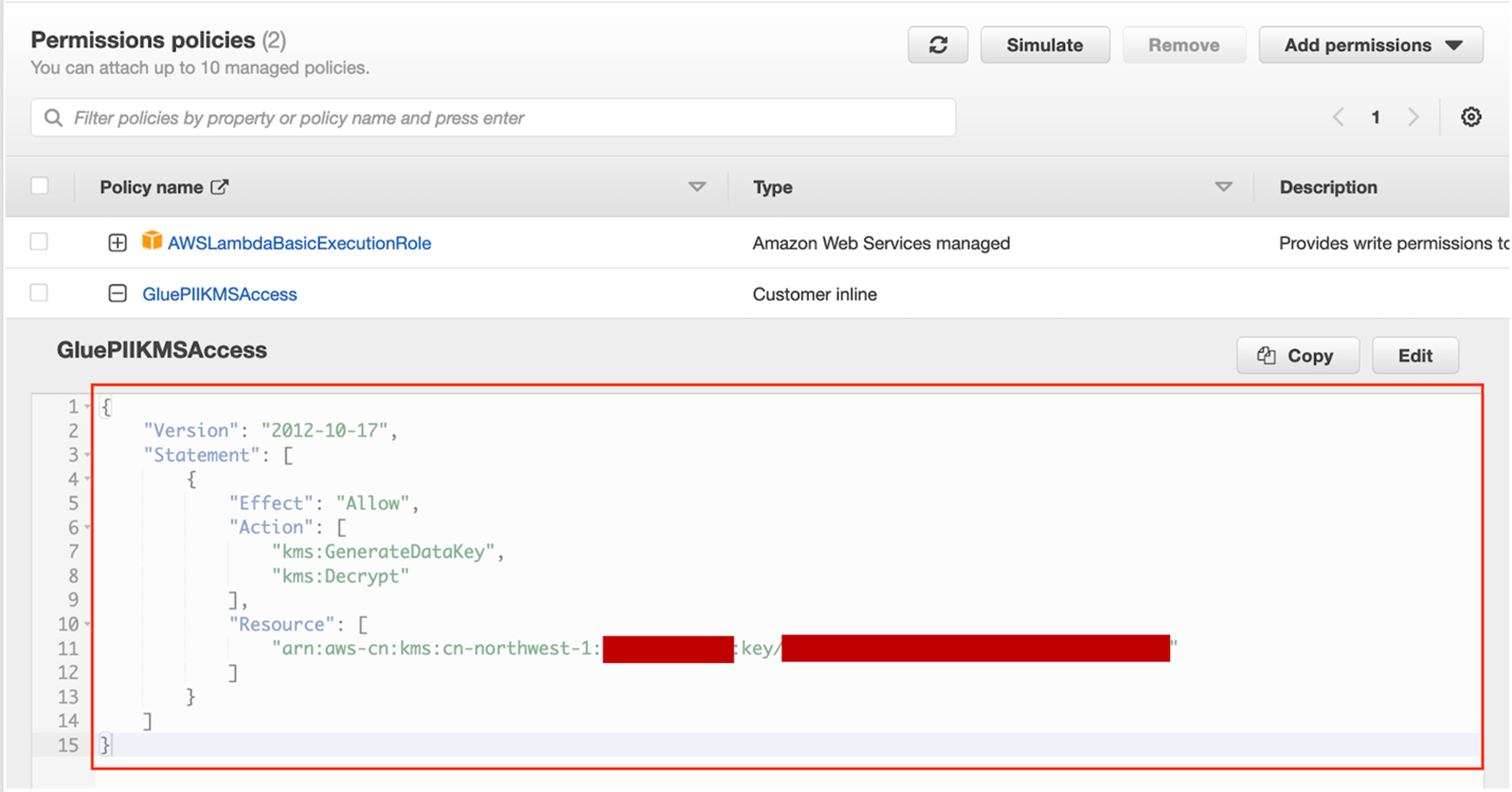Screen dimensions: 1512x792
Task: Click the Copy policy JSON button
Action: [1297, 356]
